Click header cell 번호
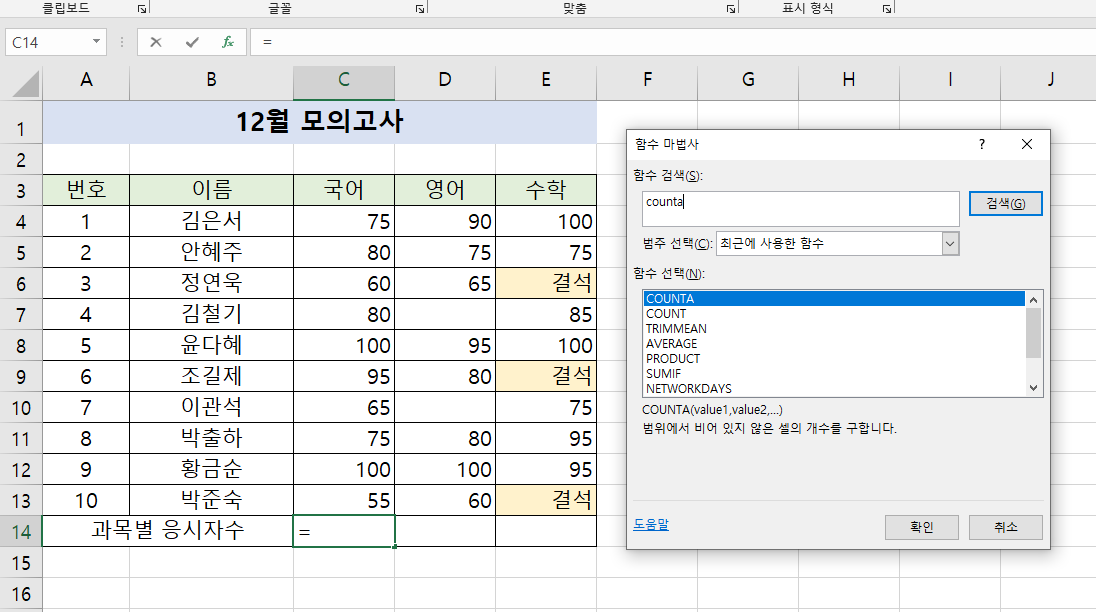Screen dimensions: 1096x612 [x=86, y=190]
